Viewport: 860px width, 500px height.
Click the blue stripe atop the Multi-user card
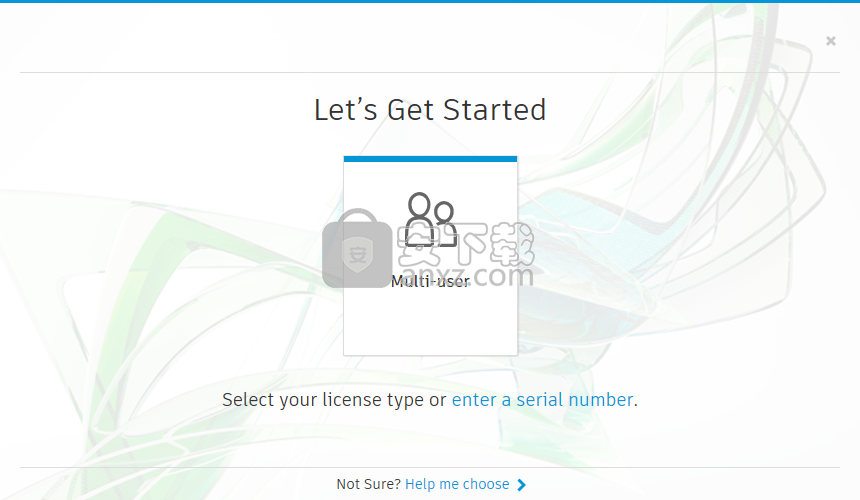click(431, 159)
